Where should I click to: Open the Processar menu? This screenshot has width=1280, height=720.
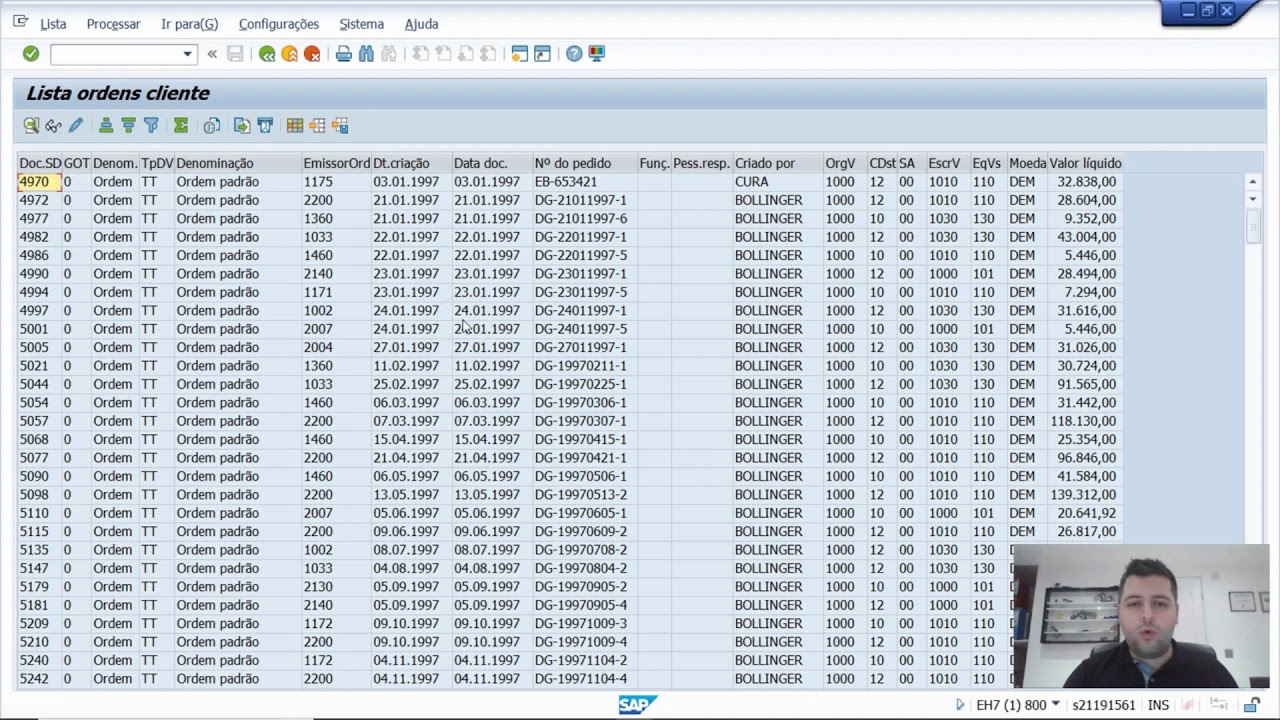pyautogui.click(x=113, y=24)
